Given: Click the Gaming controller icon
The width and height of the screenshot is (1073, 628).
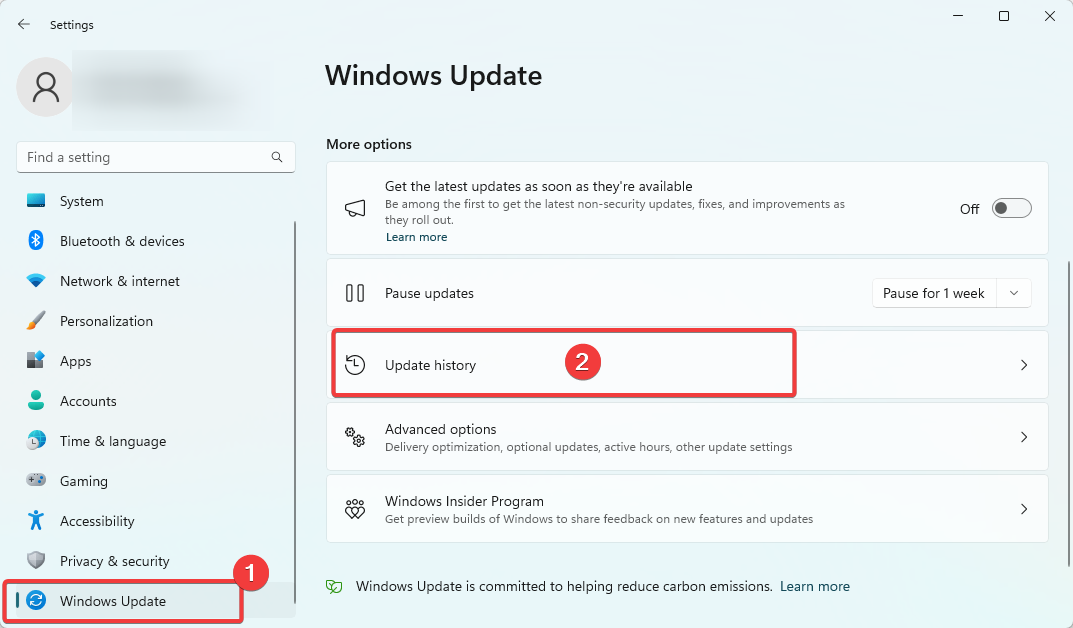Looking at the screenshot, I should pyautogui.click(x=36, y=481).
